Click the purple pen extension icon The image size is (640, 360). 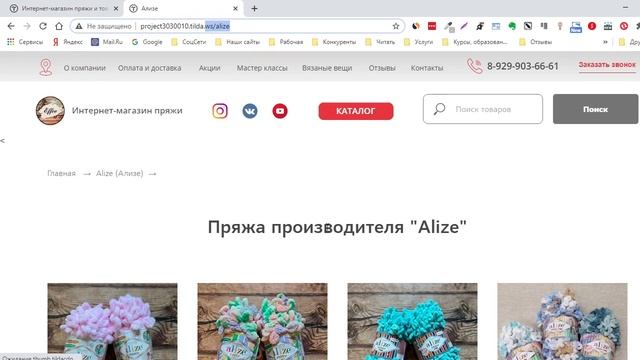[x=464, y=26]
